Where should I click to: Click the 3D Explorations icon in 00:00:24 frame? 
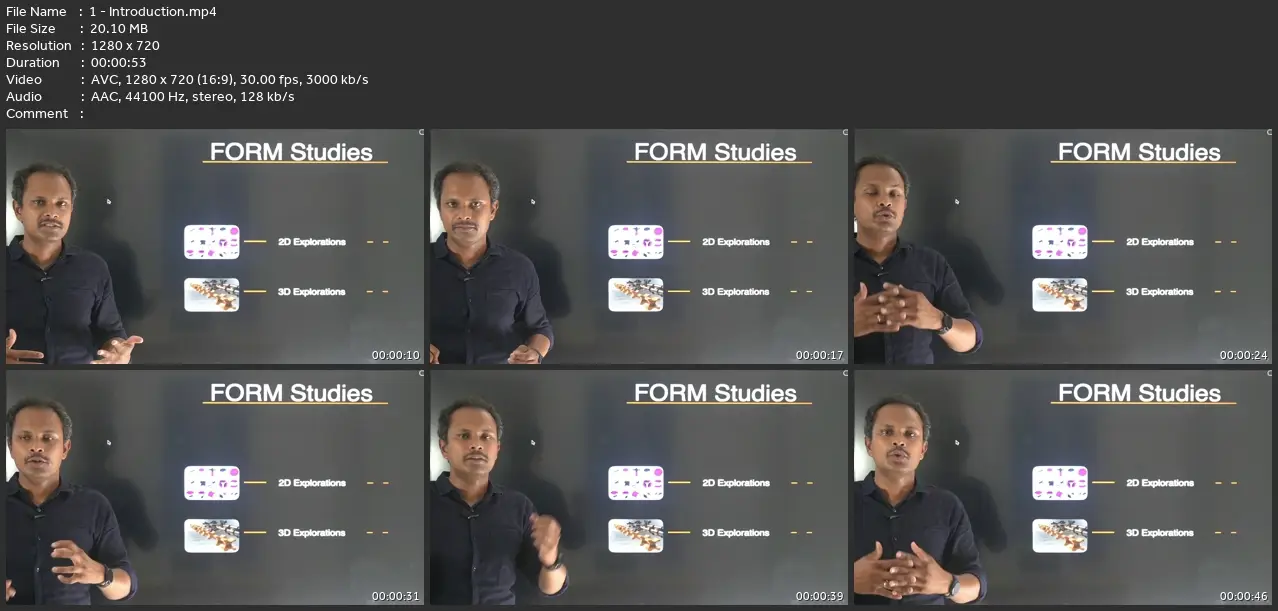(1060, 294)
